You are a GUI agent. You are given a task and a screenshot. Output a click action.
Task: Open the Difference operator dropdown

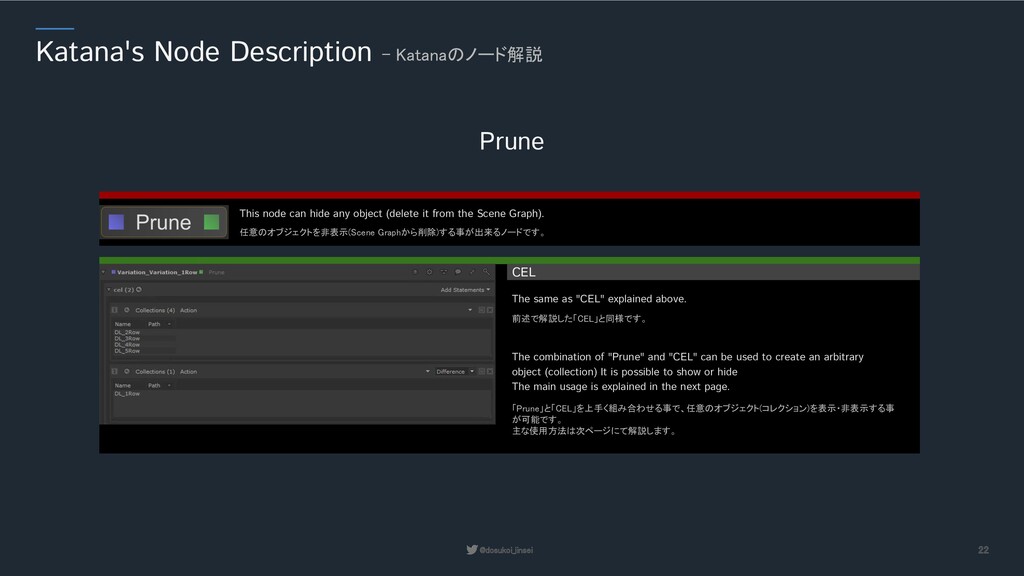pyautogui.click(x=455, y=372)
